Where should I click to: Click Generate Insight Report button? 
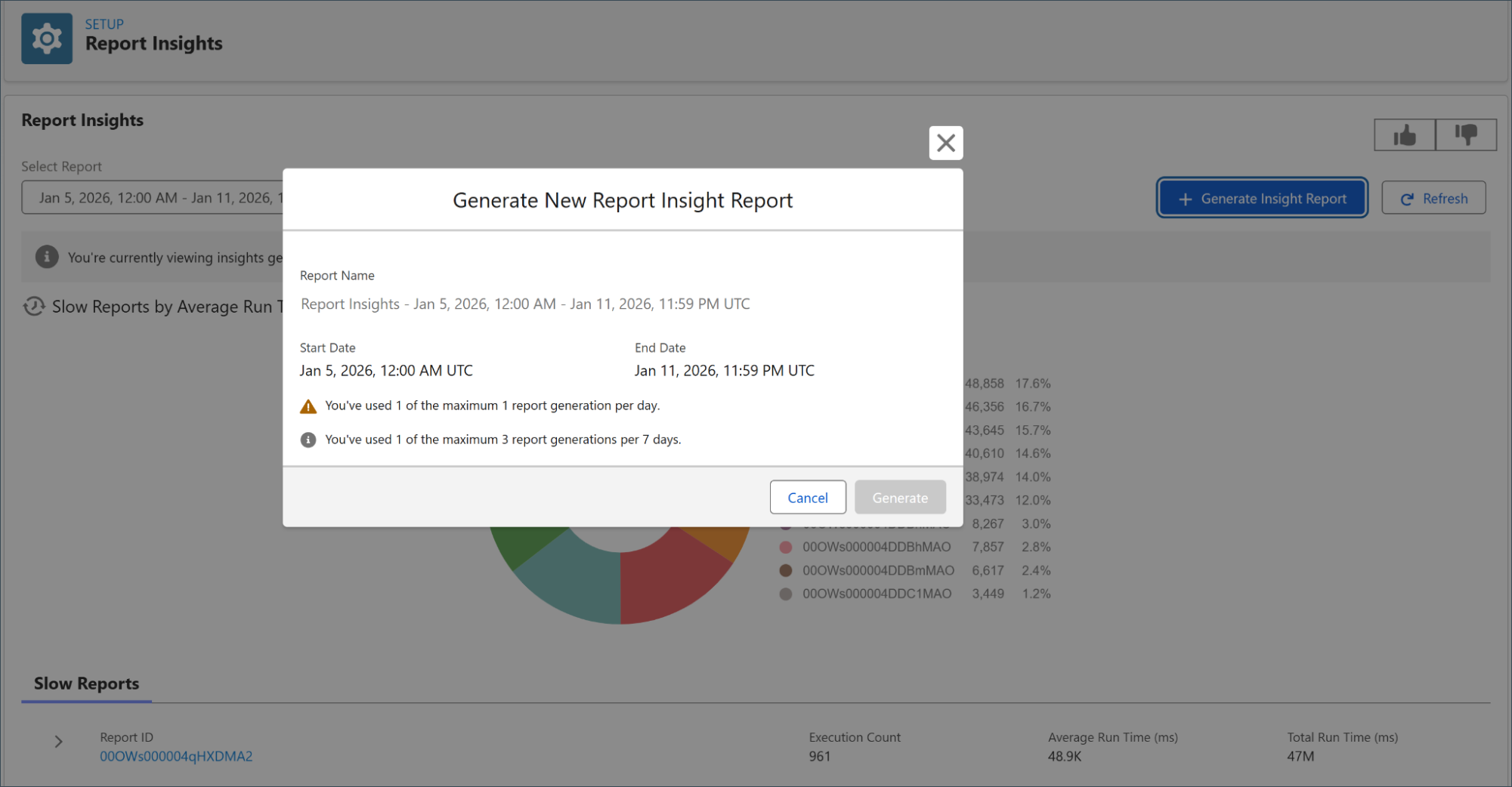1262,199
